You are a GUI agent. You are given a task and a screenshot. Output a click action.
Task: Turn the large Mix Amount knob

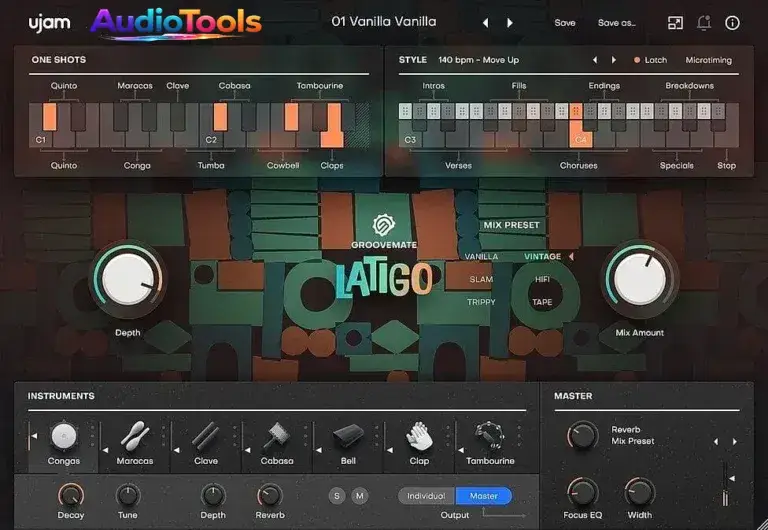point(640,279)
